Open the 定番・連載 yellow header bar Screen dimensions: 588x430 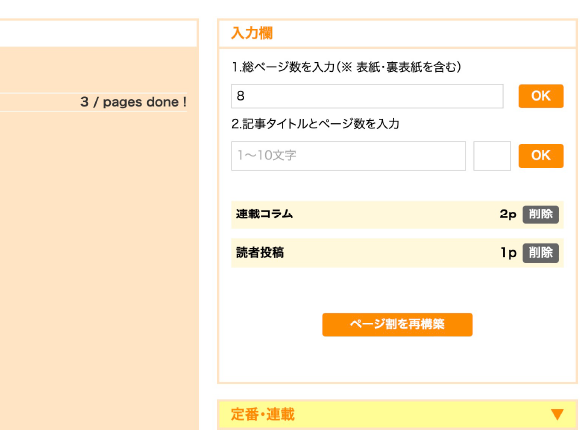[397, 415]
